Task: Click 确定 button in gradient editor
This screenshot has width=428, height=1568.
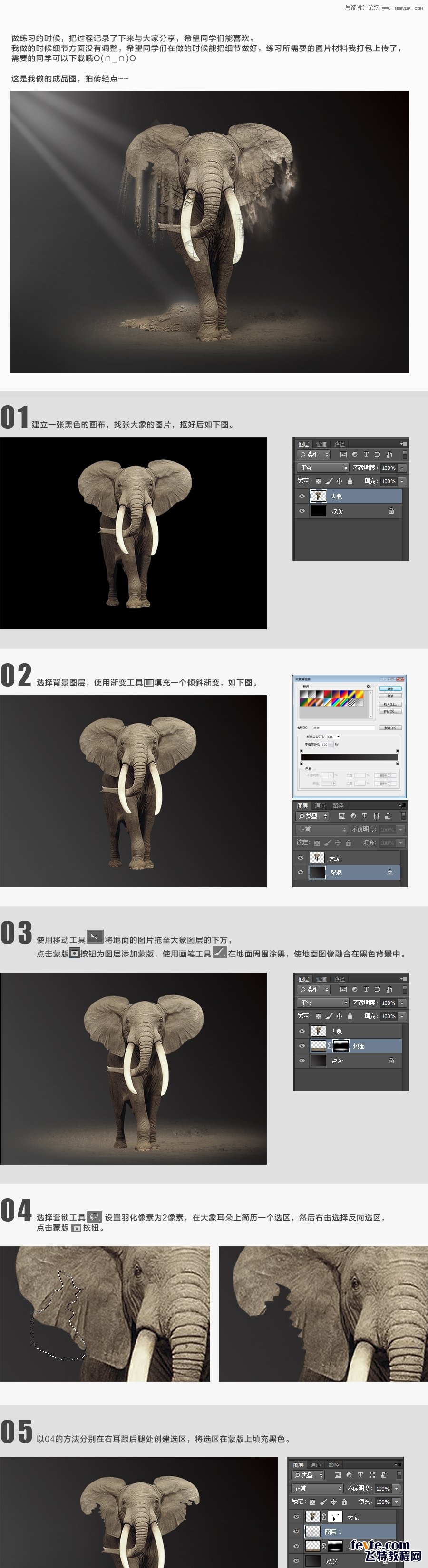Action: 390,688
